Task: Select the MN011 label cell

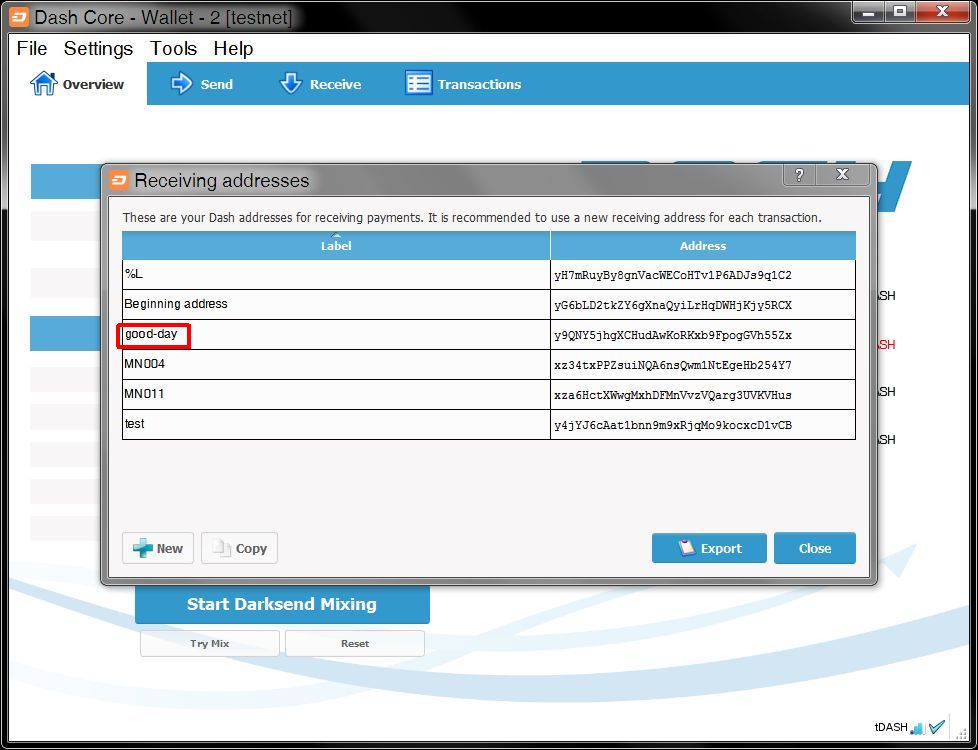Action: (x=336, y=394)
